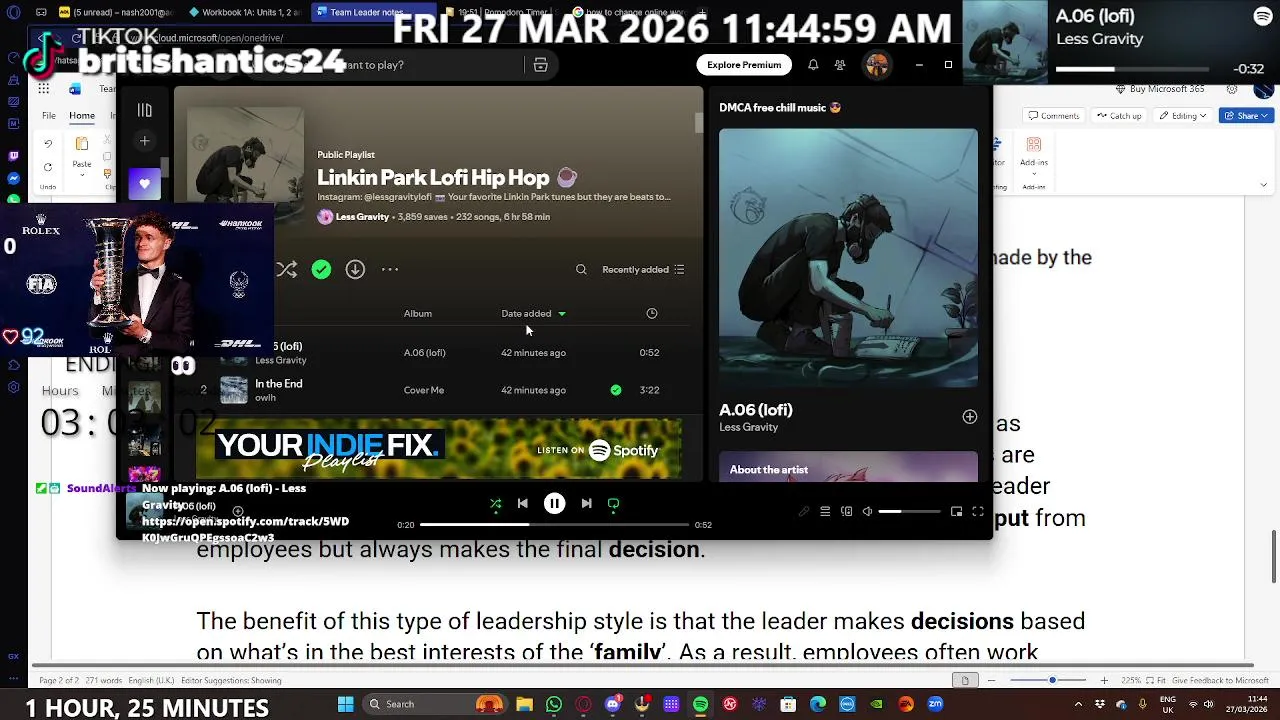Open File Explorer from taskbar
The image size is (1280, 720).
[524, 704]
